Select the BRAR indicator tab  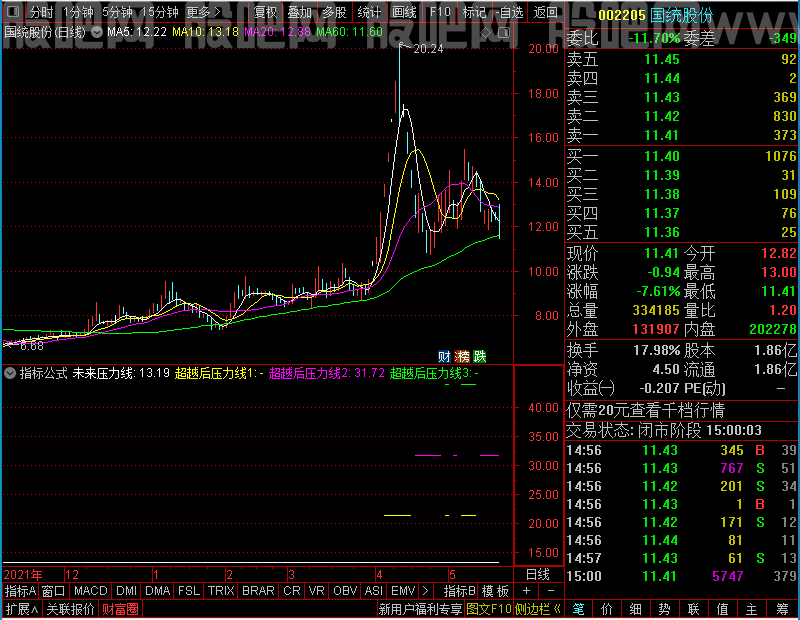click(258, 591)
